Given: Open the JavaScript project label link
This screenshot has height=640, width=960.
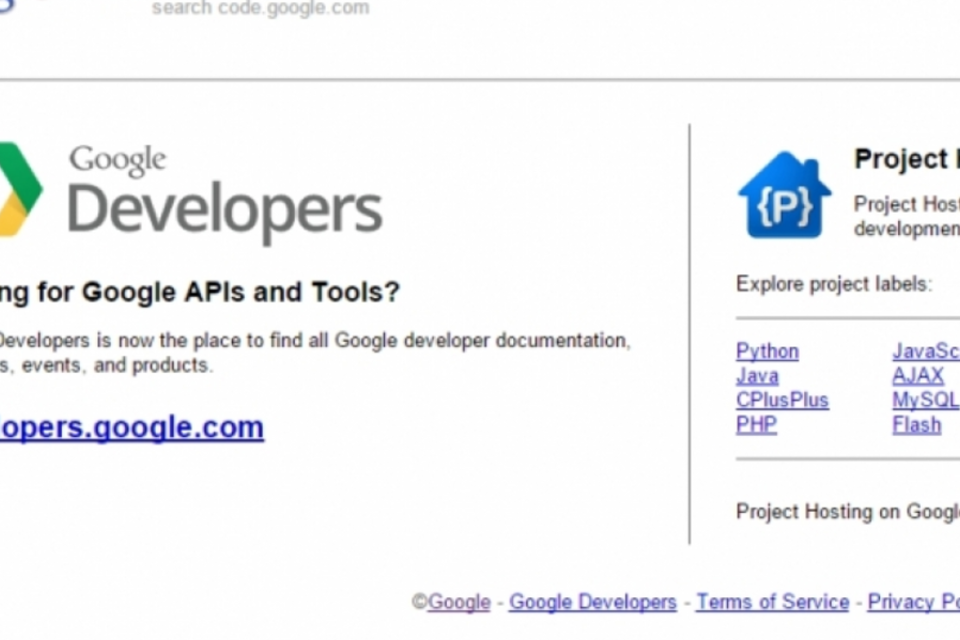Looking at the screenshot, I should pos(926,351).
